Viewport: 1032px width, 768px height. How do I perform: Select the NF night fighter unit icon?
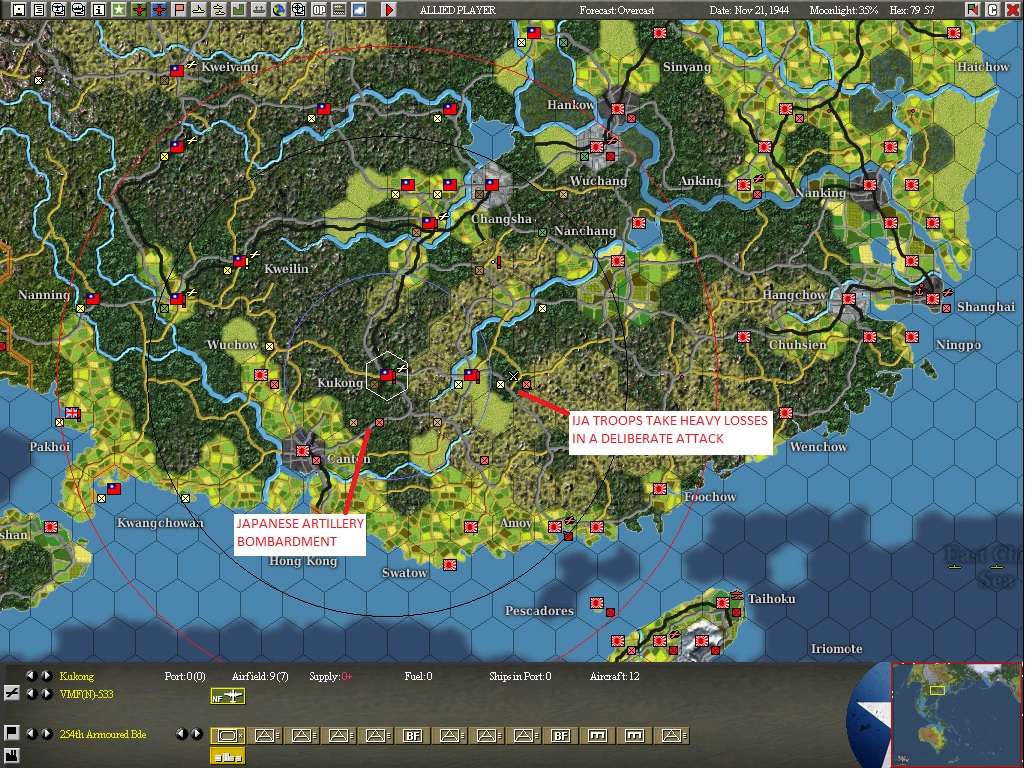coord(228,696)
